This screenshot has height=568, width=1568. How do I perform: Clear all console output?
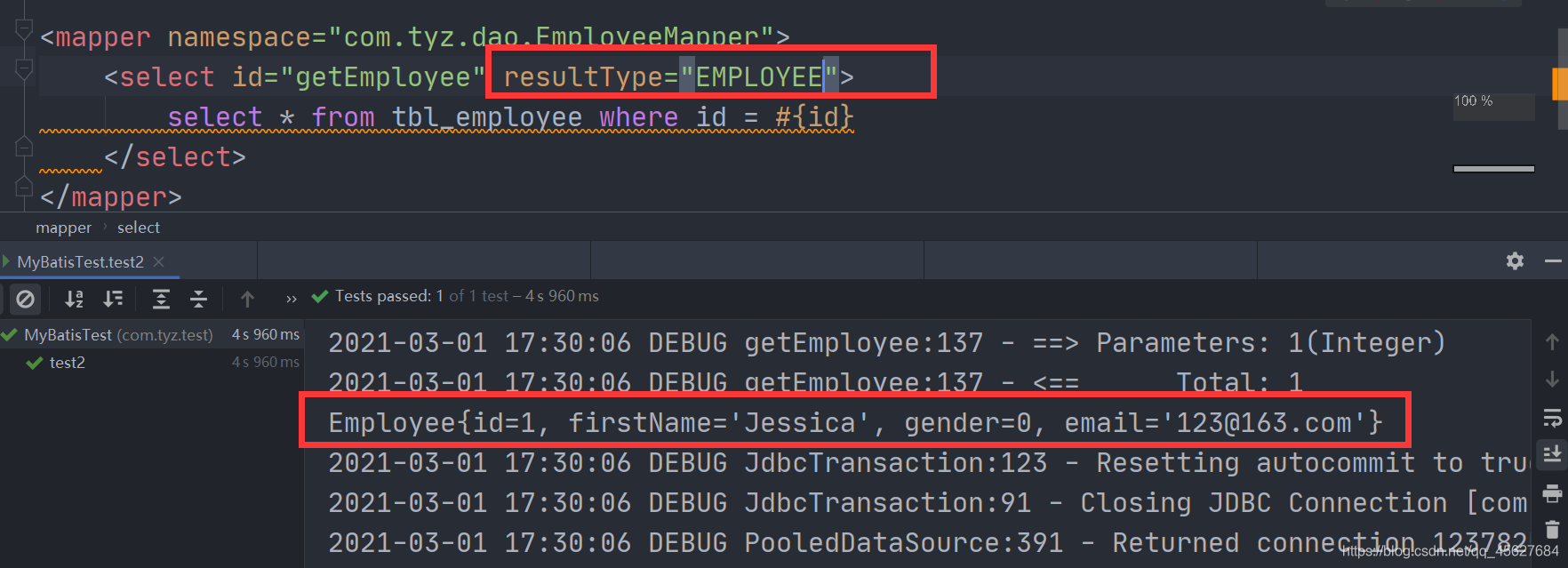pyautogui.click(x=1552, y=530)
